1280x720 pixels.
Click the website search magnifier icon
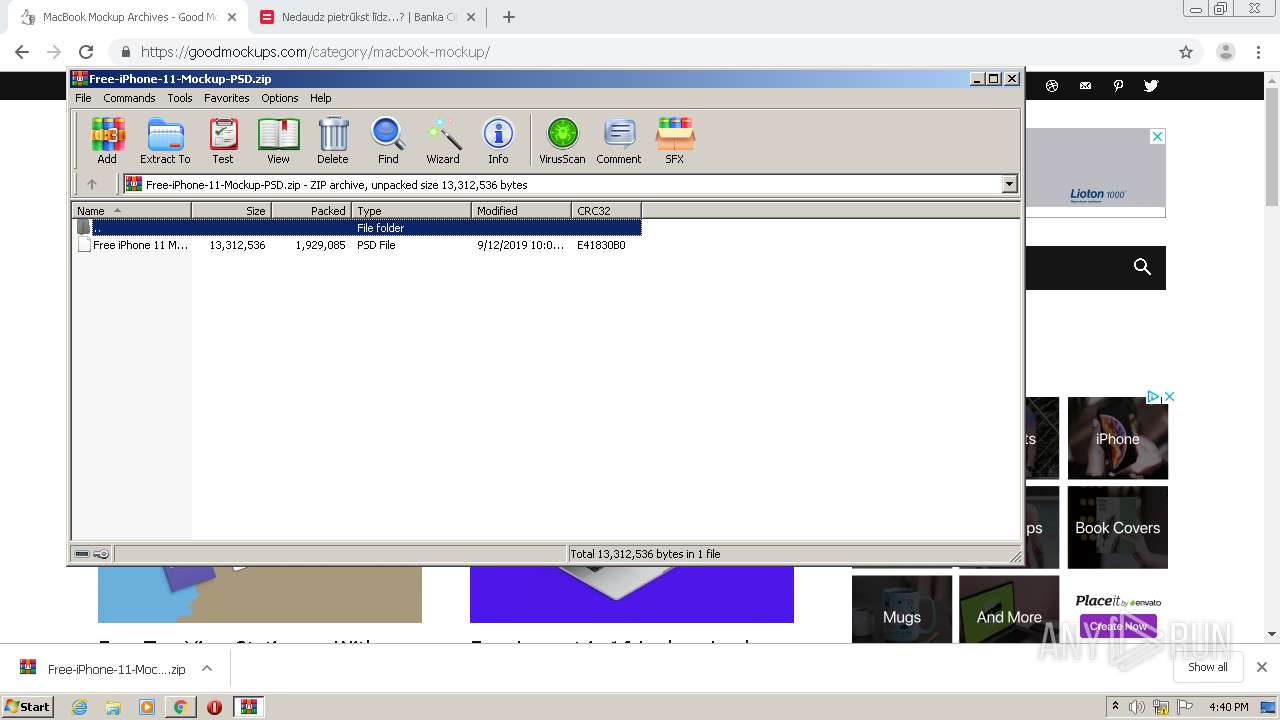[x=1142, y=267]
